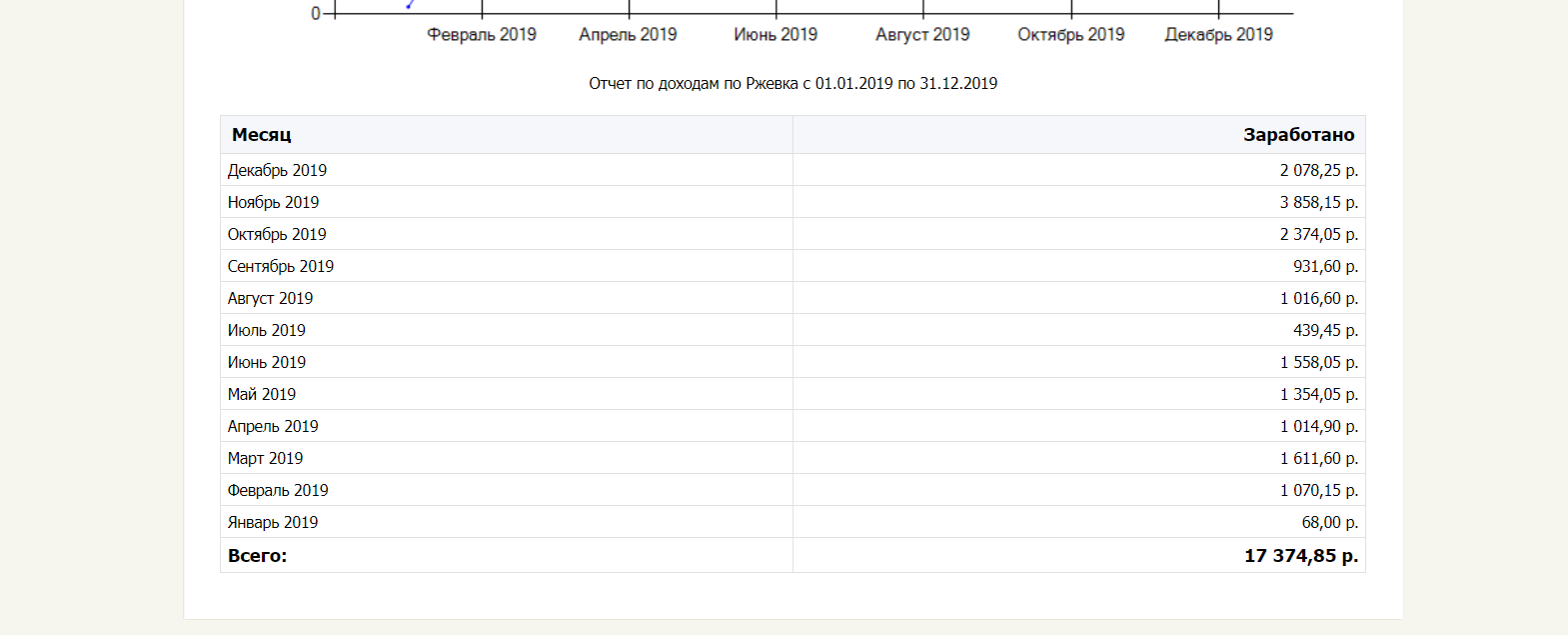This screenshot has height=635, width=1568.
Task: Click the 1 354,05 р. amount for May
Action: (1318, 395)
